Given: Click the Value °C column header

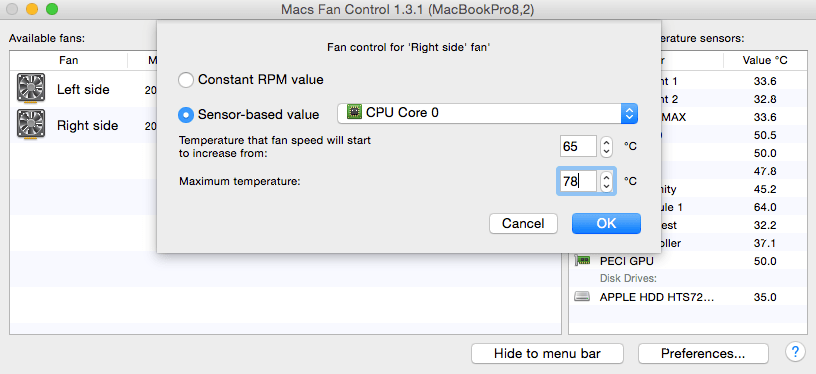Looking at the screenshot, I should 765,60.
